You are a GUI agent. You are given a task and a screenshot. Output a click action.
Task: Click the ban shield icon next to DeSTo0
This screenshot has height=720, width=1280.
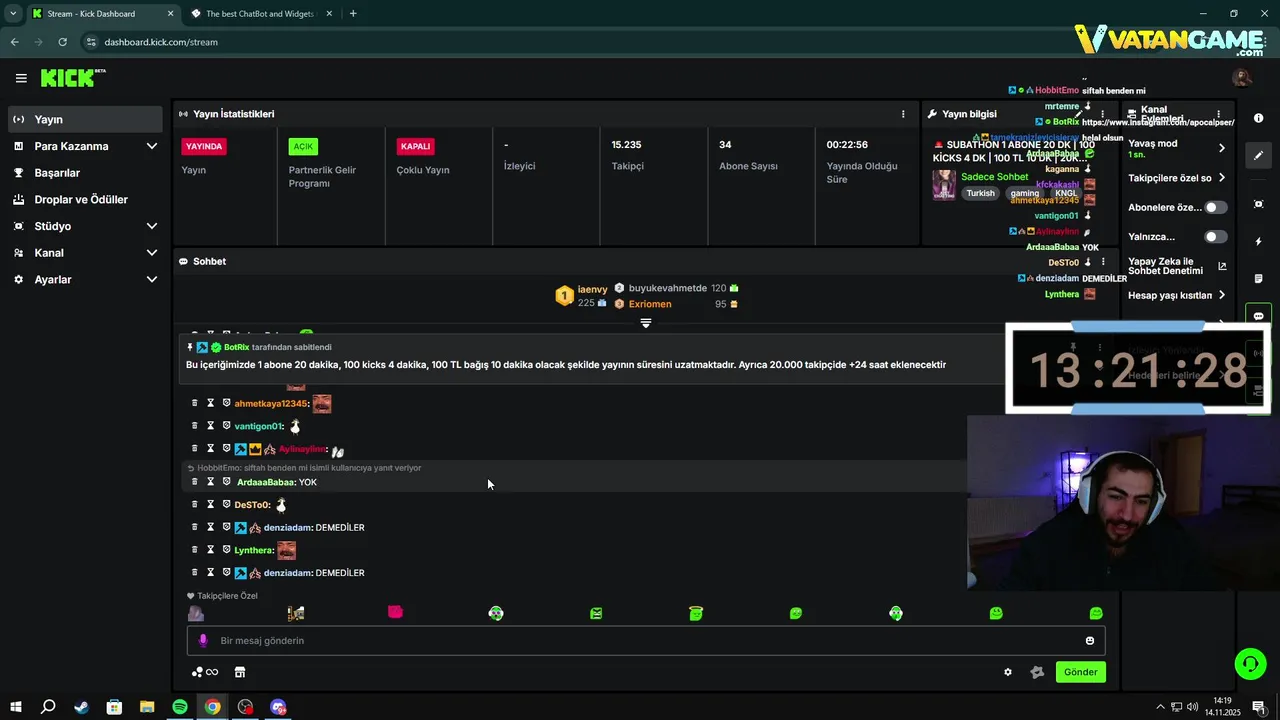point(226,504)
